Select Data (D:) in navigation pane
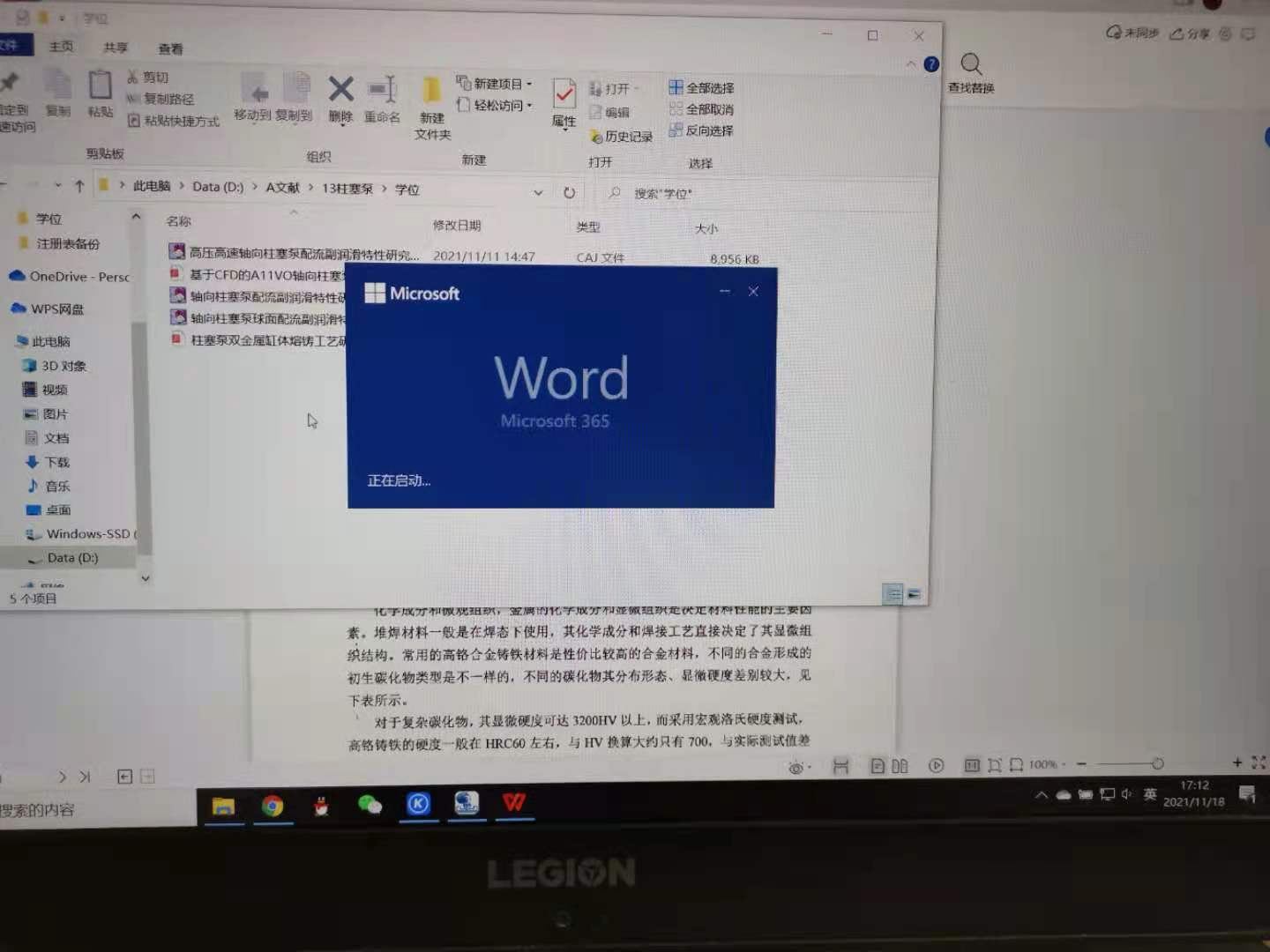 click(71, 558)
